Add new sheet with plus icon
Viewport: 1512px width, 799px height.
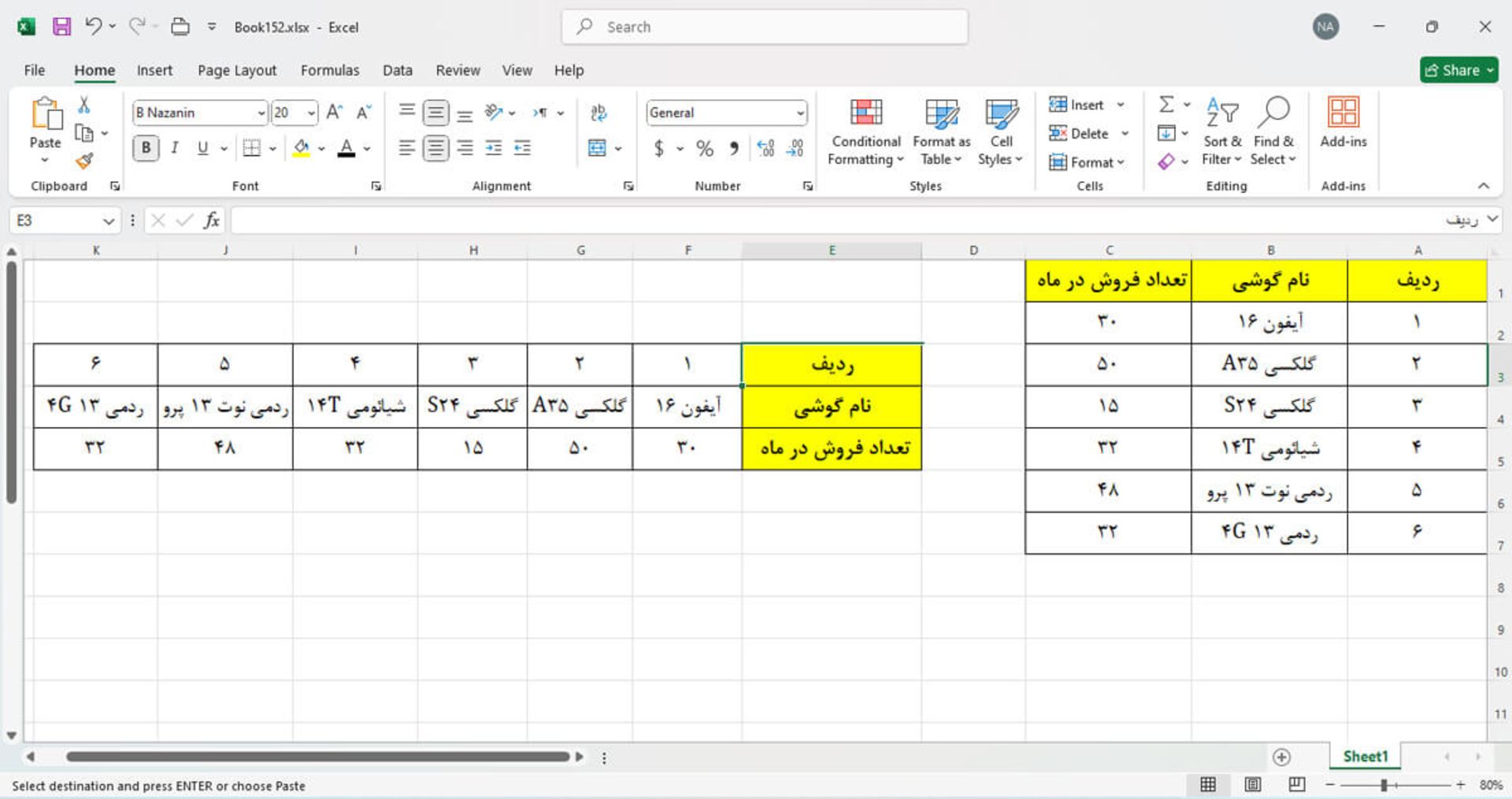[1281, 757]
